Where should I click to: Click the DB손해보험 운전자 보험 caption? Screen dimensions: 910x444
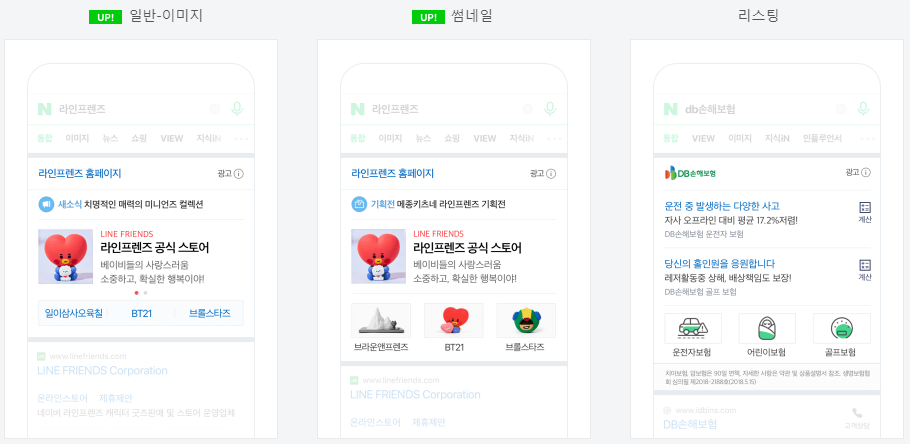(704, 234)
